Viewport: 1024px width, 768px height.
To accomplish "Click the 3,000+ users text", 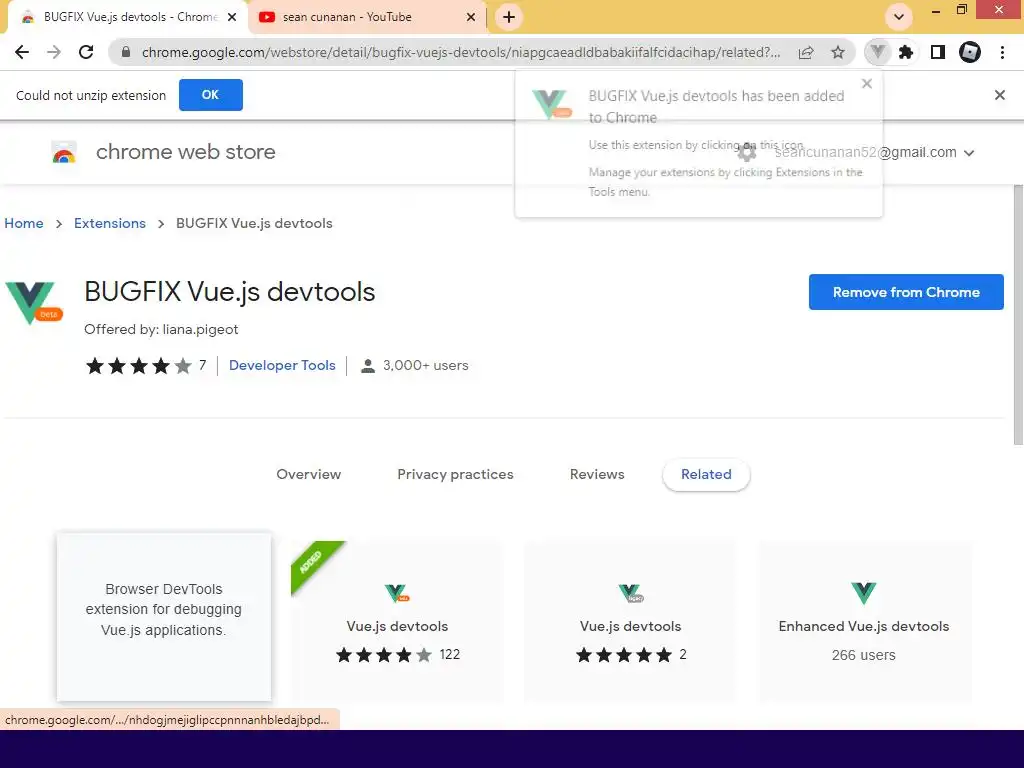I will [426, 366].
